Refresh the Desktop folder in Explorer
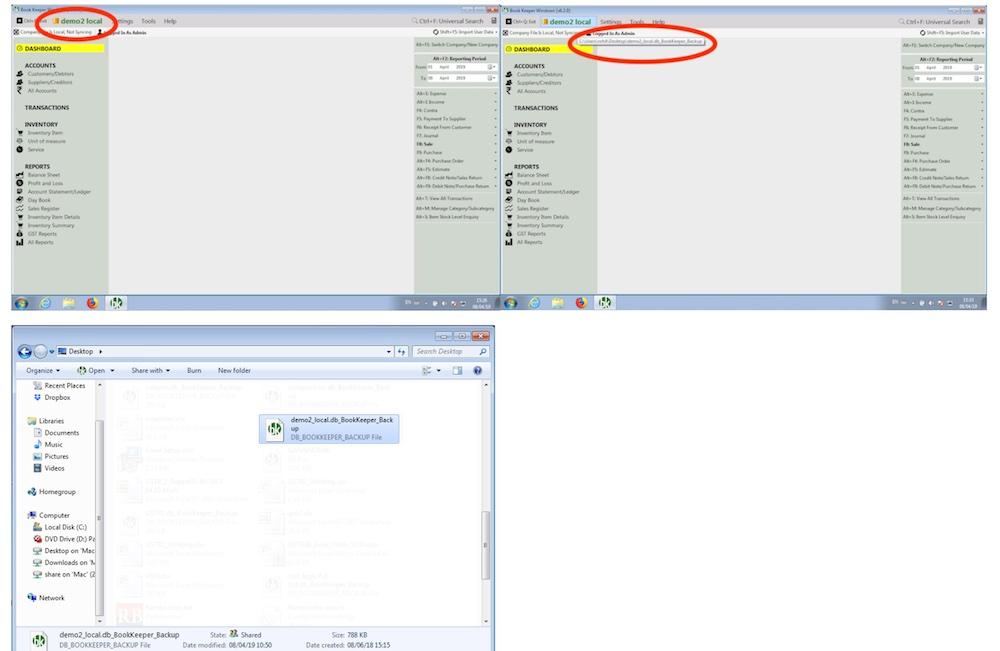1000x651 pixels. [401, 351]
